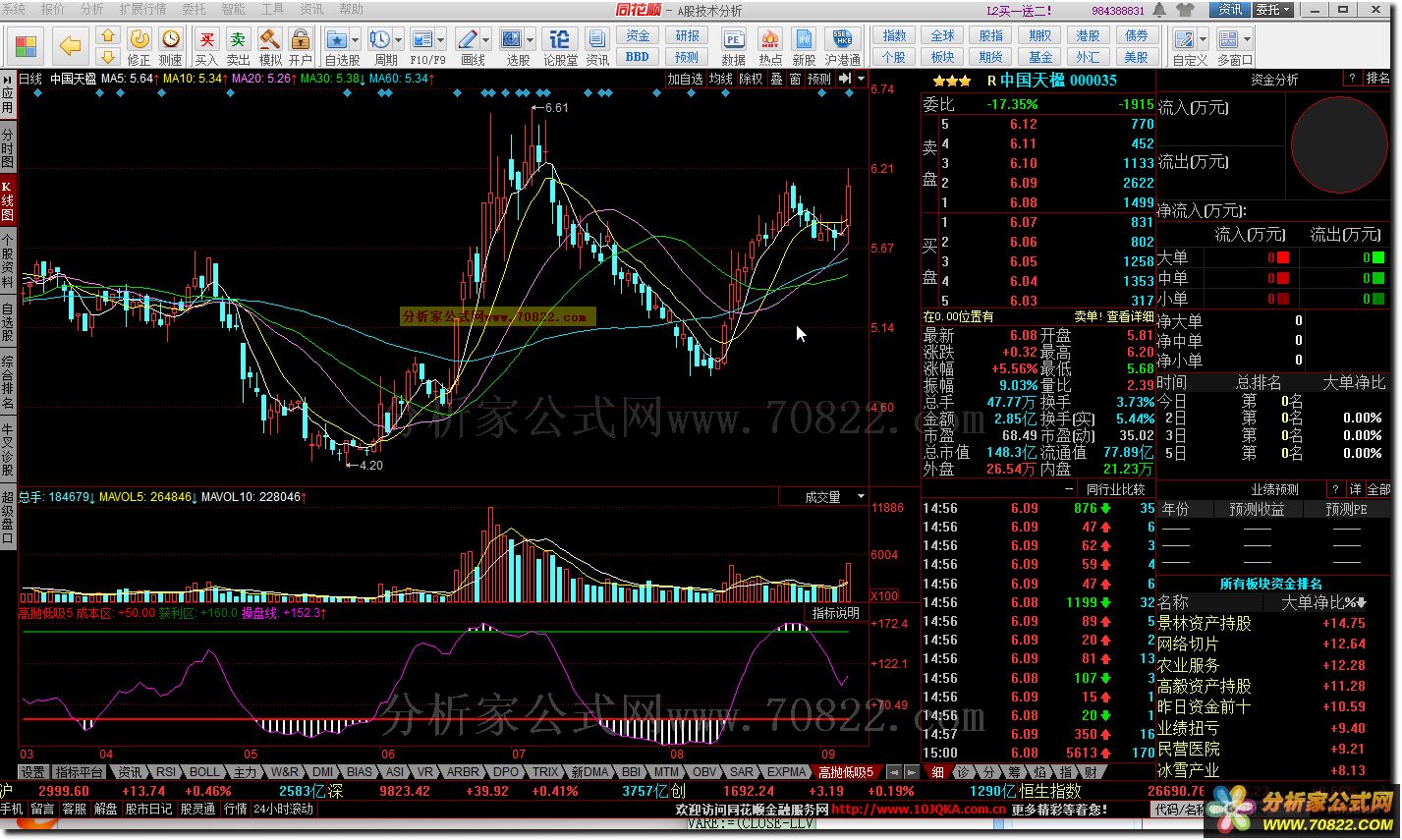Click the 买入 buy icon

[206, 45]
